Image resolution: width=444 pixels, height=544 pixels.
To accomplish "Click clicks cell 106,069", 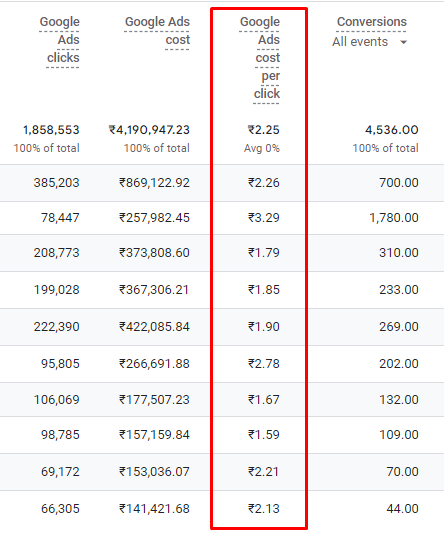I will point(57,400).
